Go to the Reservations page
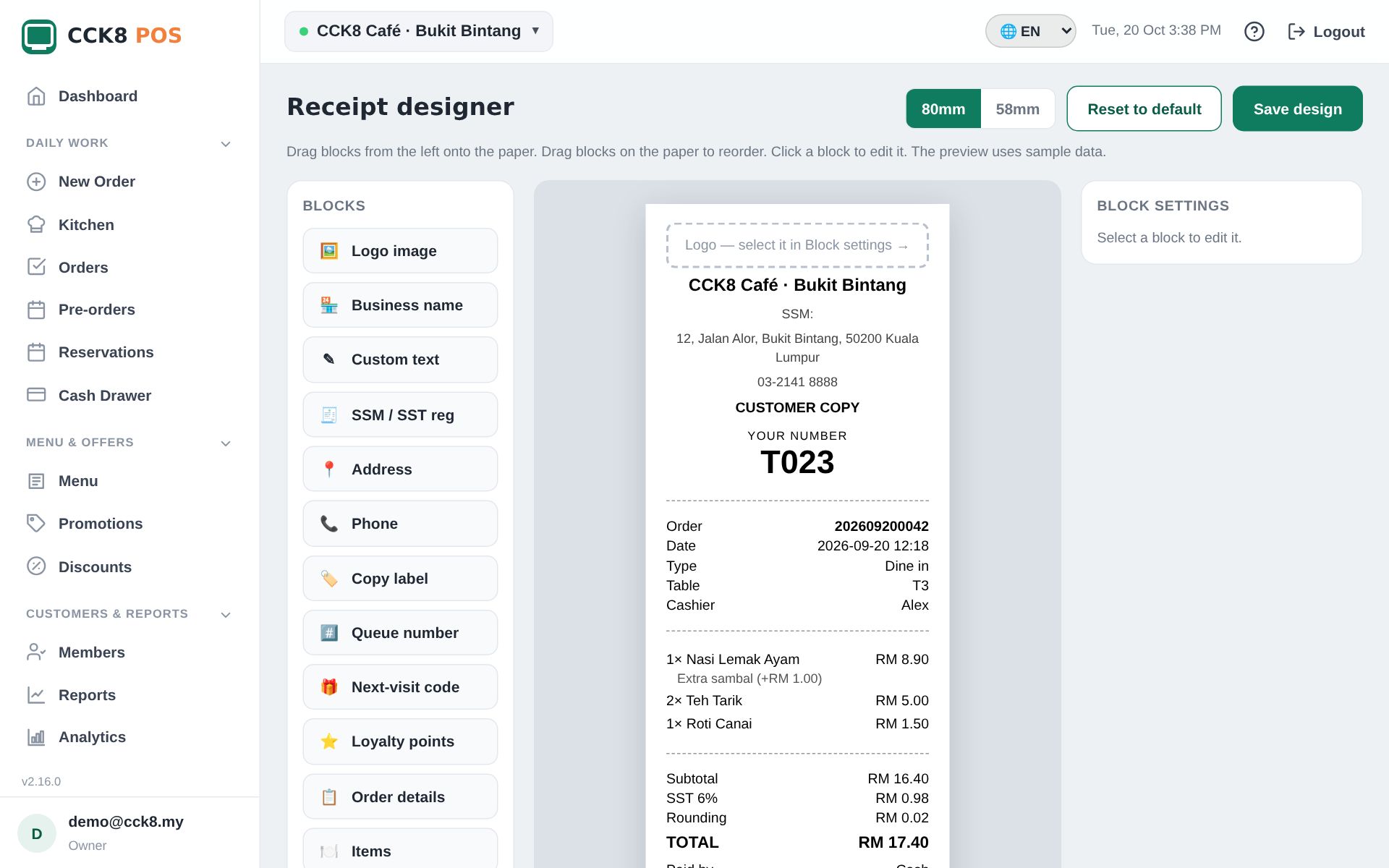The width and height of the screenshot is (1389, 868). pyautogui.click(x=130, y=352)
